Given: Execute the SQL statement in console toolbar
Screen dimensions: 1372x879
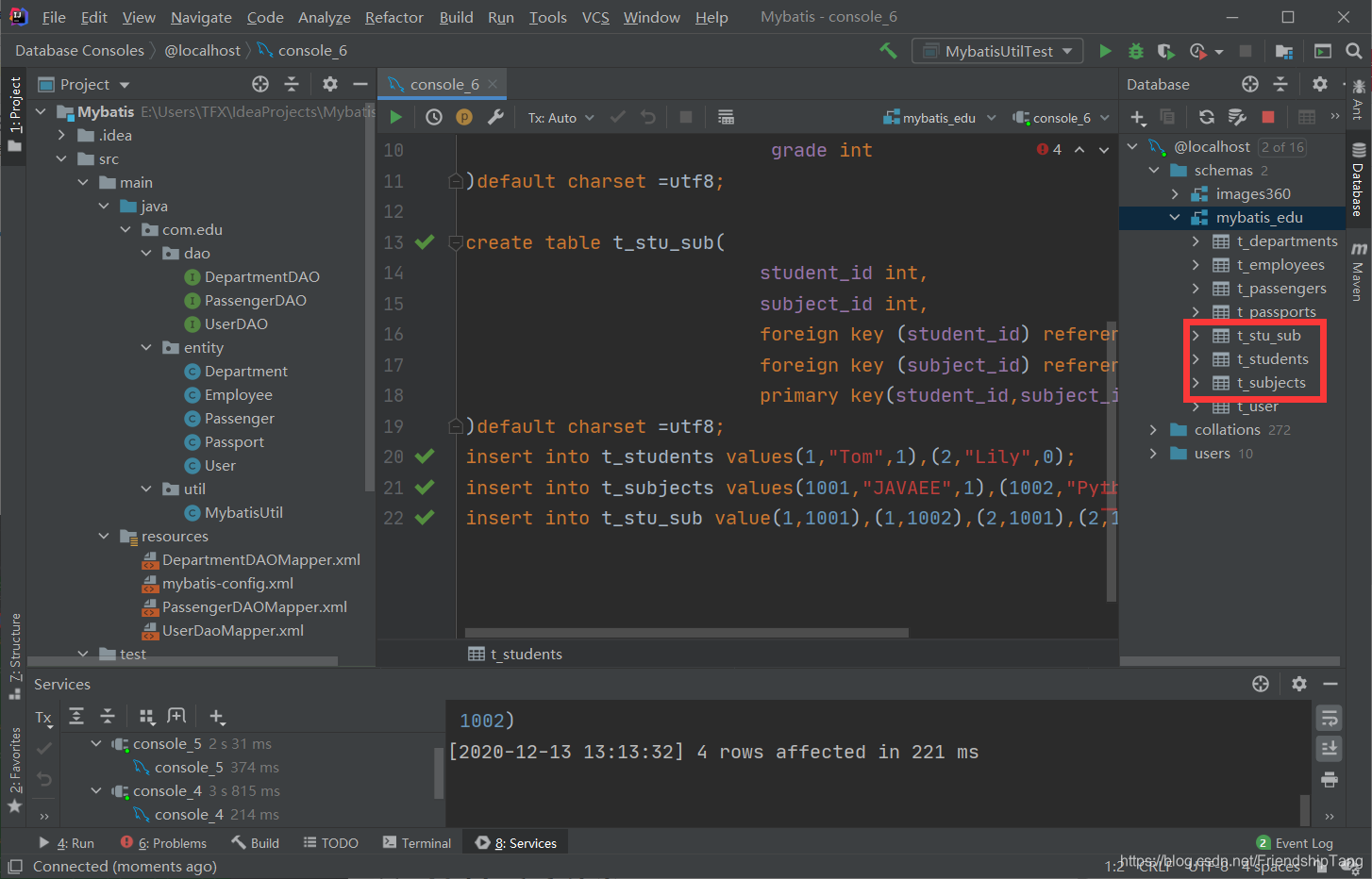Looking at the screenshot, I should point(396,117).
